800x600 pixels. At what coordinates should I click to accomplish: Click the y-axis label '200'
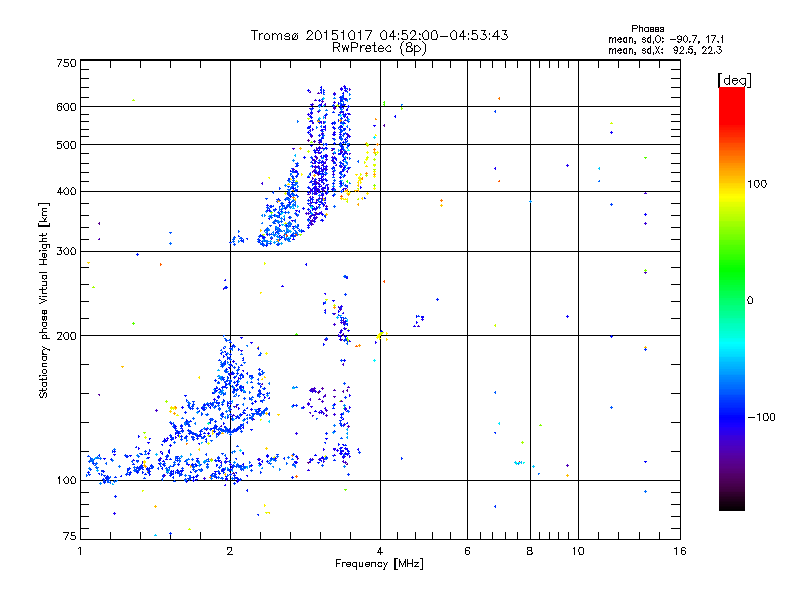tap(66, 336)
